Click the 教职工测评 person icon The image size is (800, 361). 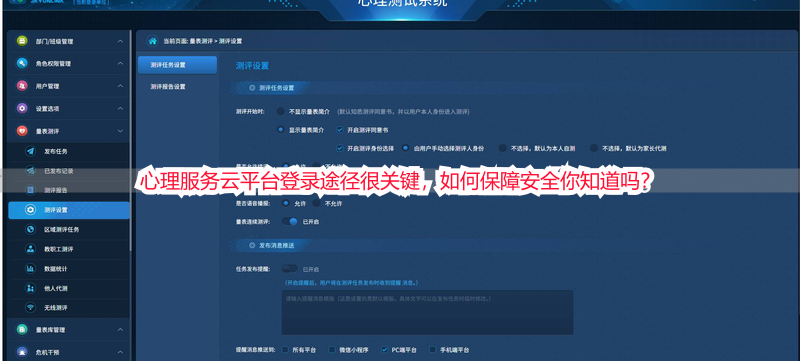[x=31, y=249]
